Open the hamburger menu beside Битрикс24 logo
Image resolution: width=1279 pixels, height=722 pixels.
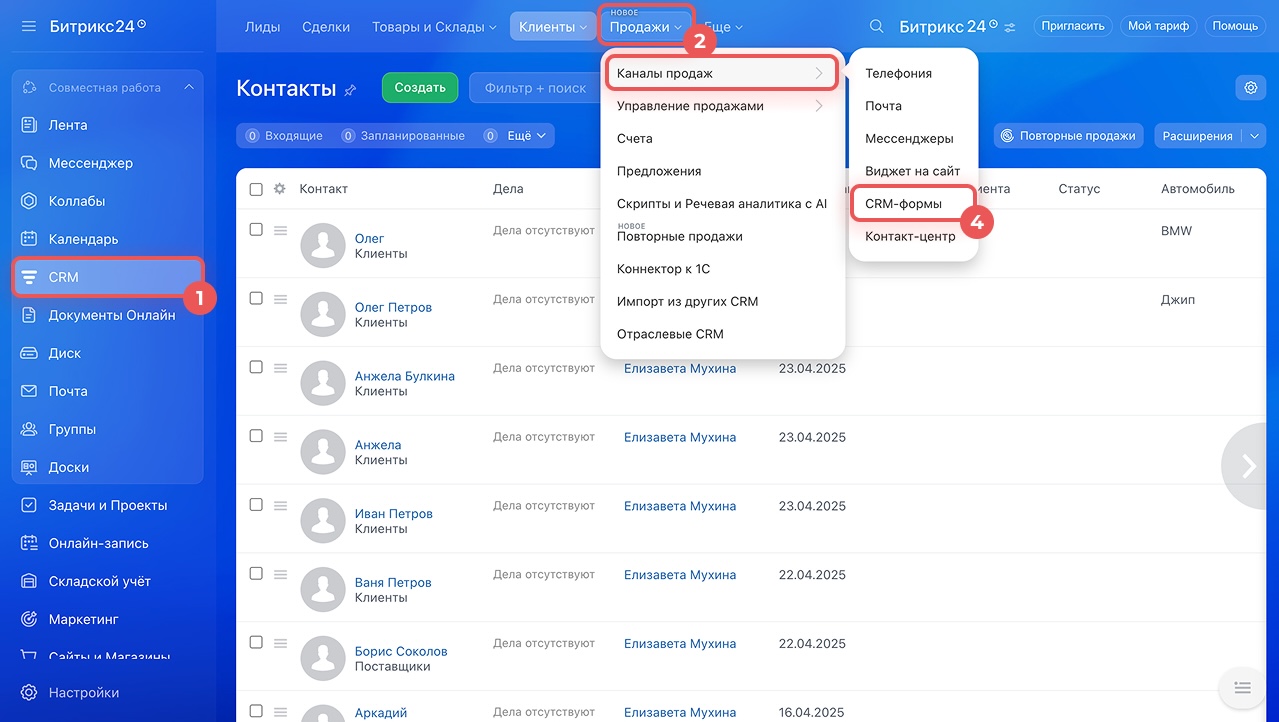coord(29,26)
